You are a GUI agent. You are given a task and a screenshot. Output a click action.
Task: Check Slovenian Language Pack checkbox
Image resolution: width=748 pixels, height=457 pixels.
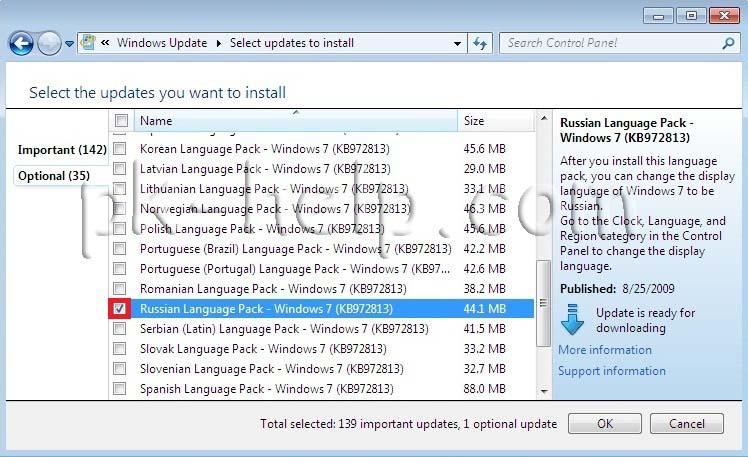click(x=120, y=369)
